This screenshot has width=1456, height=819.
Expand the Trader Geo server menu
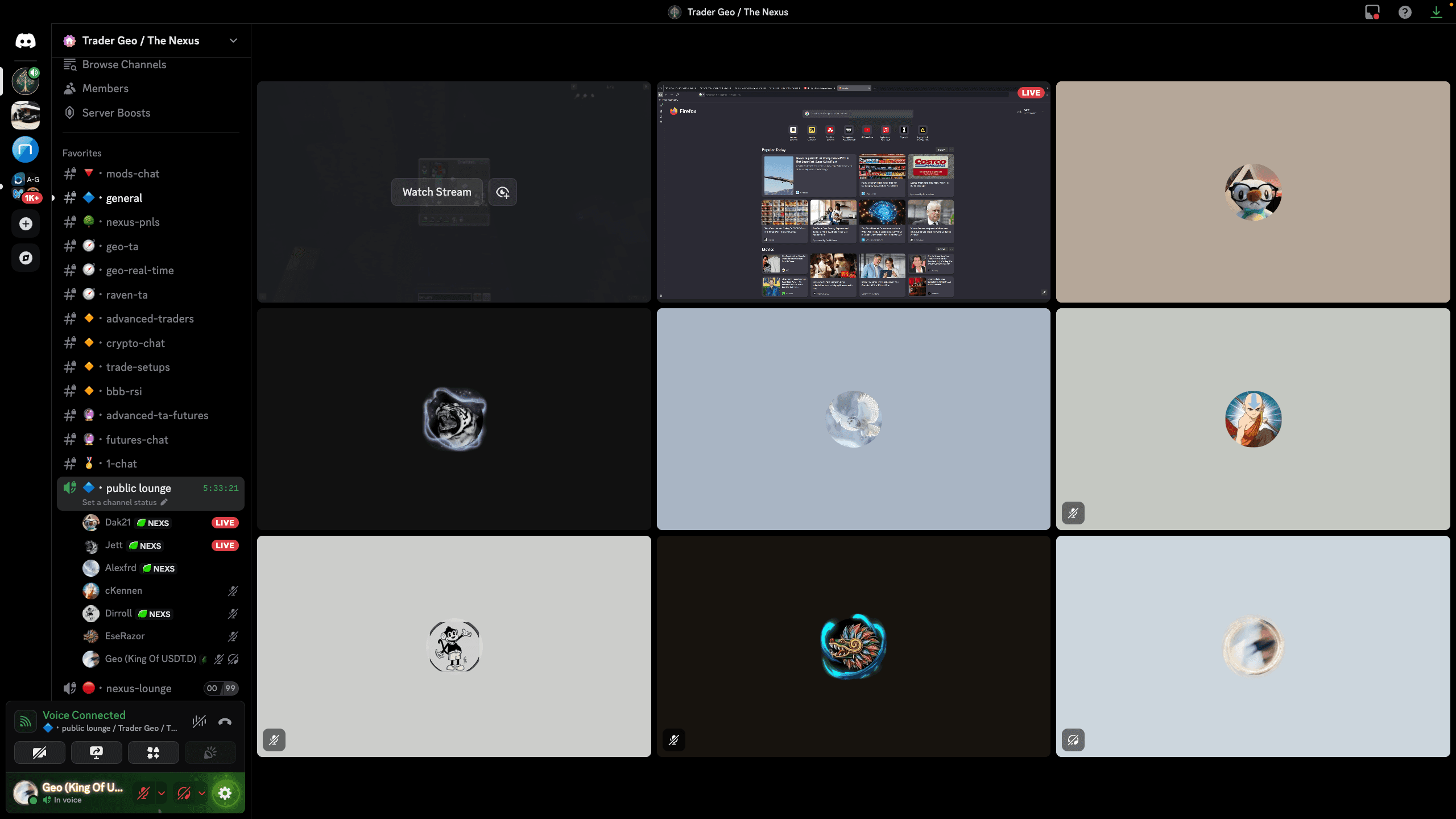point(233,40)
